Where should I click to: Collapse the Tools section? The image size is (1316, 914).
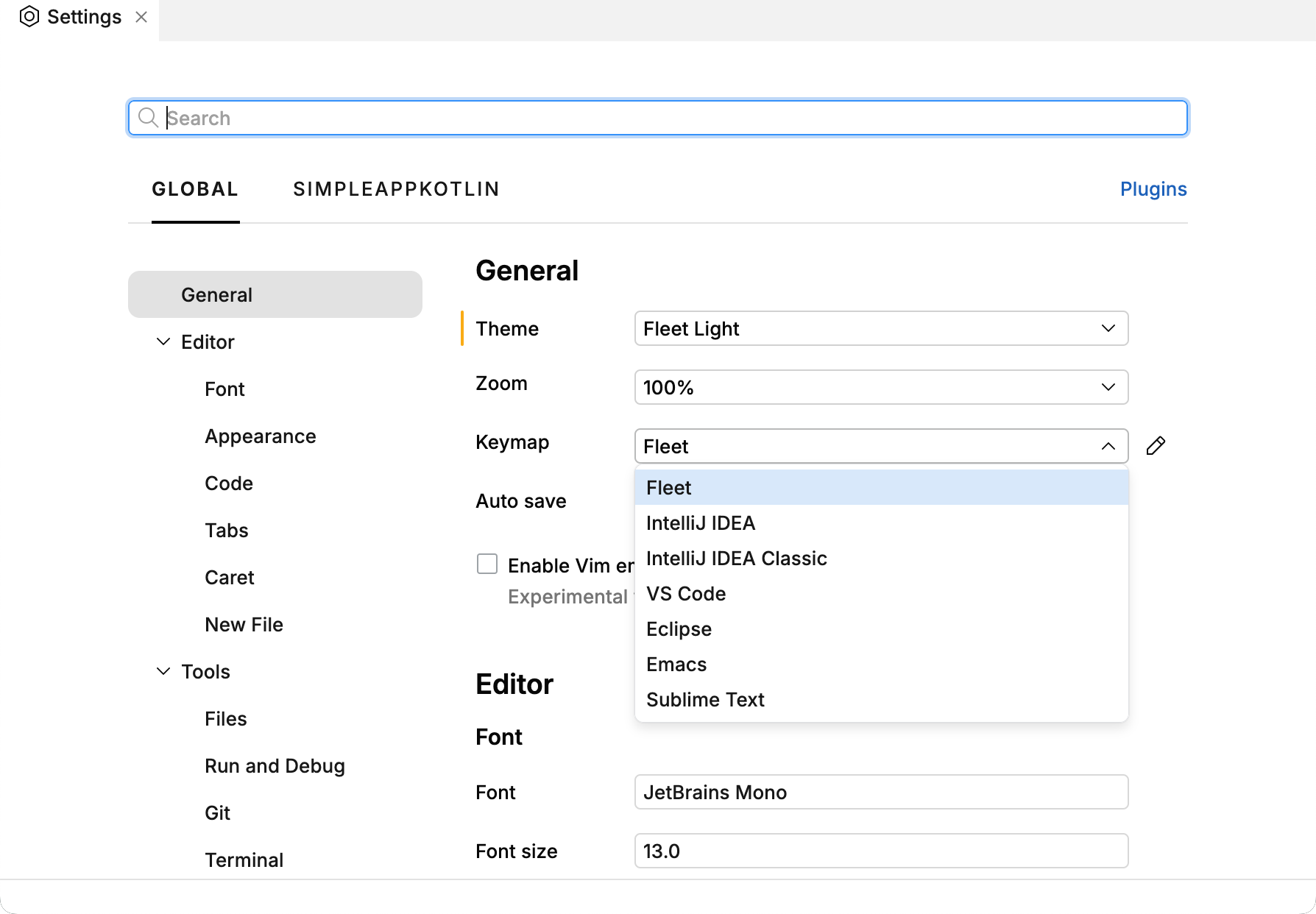point(163,671)
